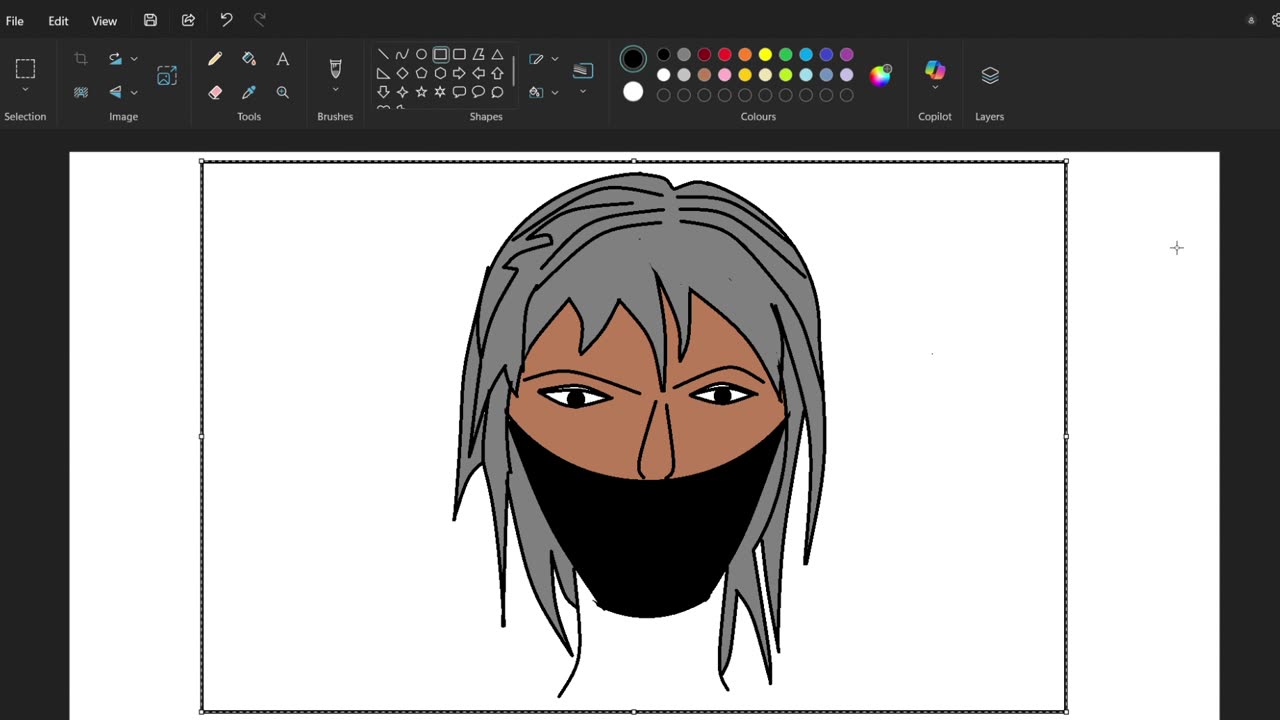Choose the yellow colour swatch

click(x=765, y=55)
